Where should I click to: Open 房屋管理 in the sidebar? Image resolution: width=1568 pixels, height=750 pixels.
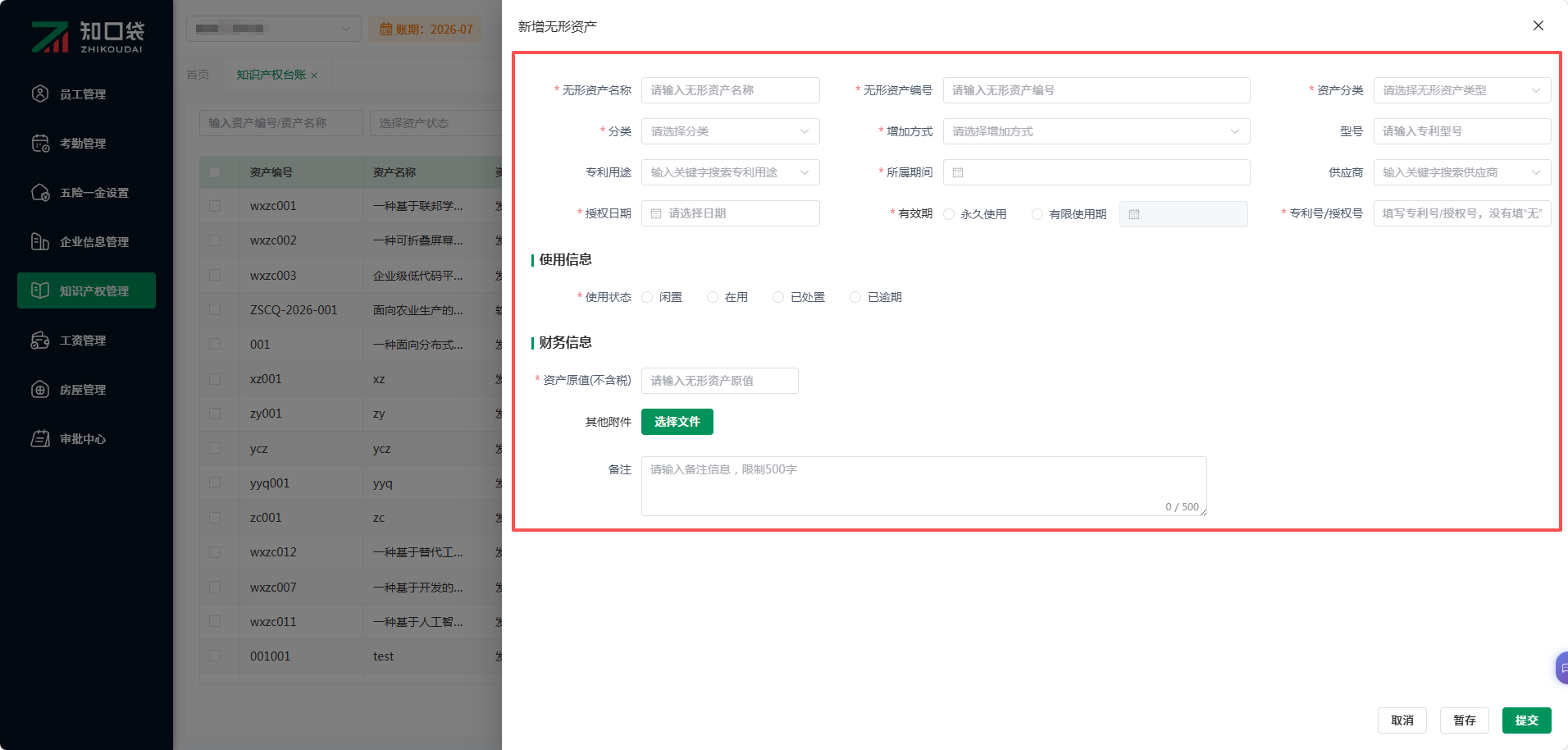86,389
